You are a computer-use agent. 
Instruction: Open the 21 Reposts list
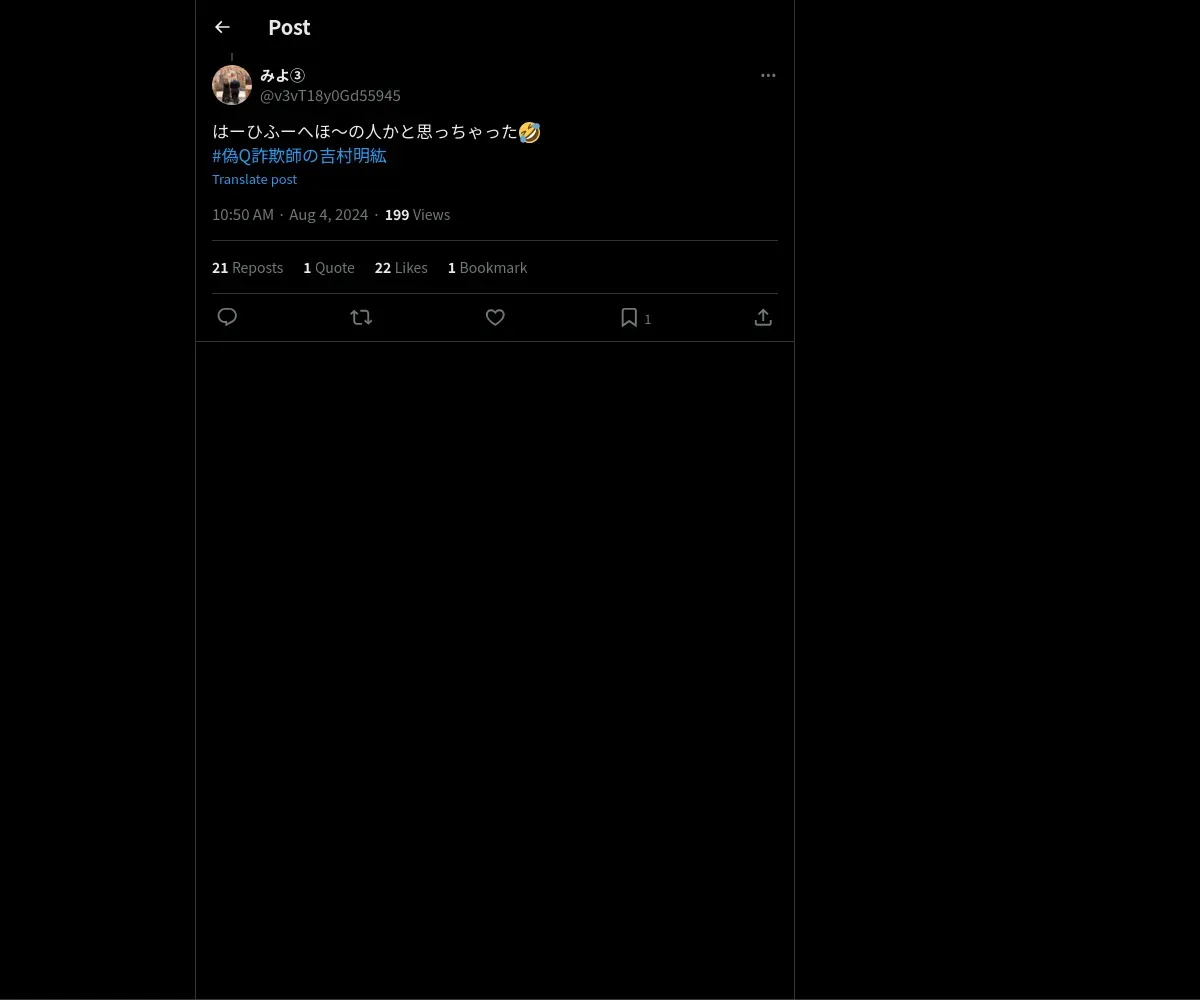click(247, 267)
